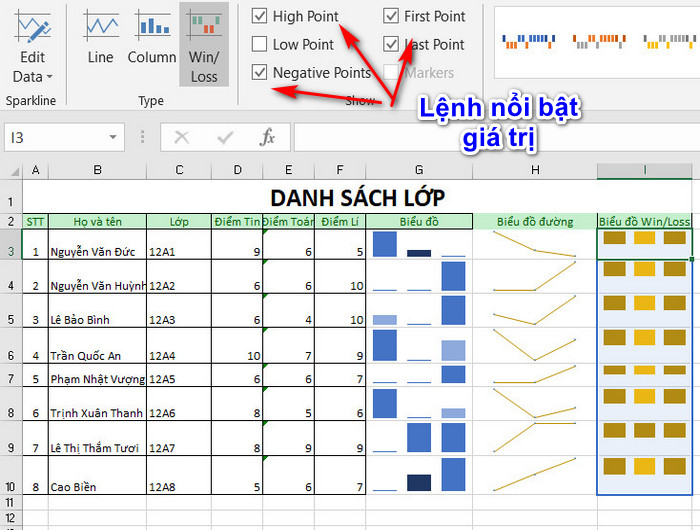Click line sparkline in Trịnh Xuân Thanh row
This screenshot has height=530, width=700.
pos(535,403)
